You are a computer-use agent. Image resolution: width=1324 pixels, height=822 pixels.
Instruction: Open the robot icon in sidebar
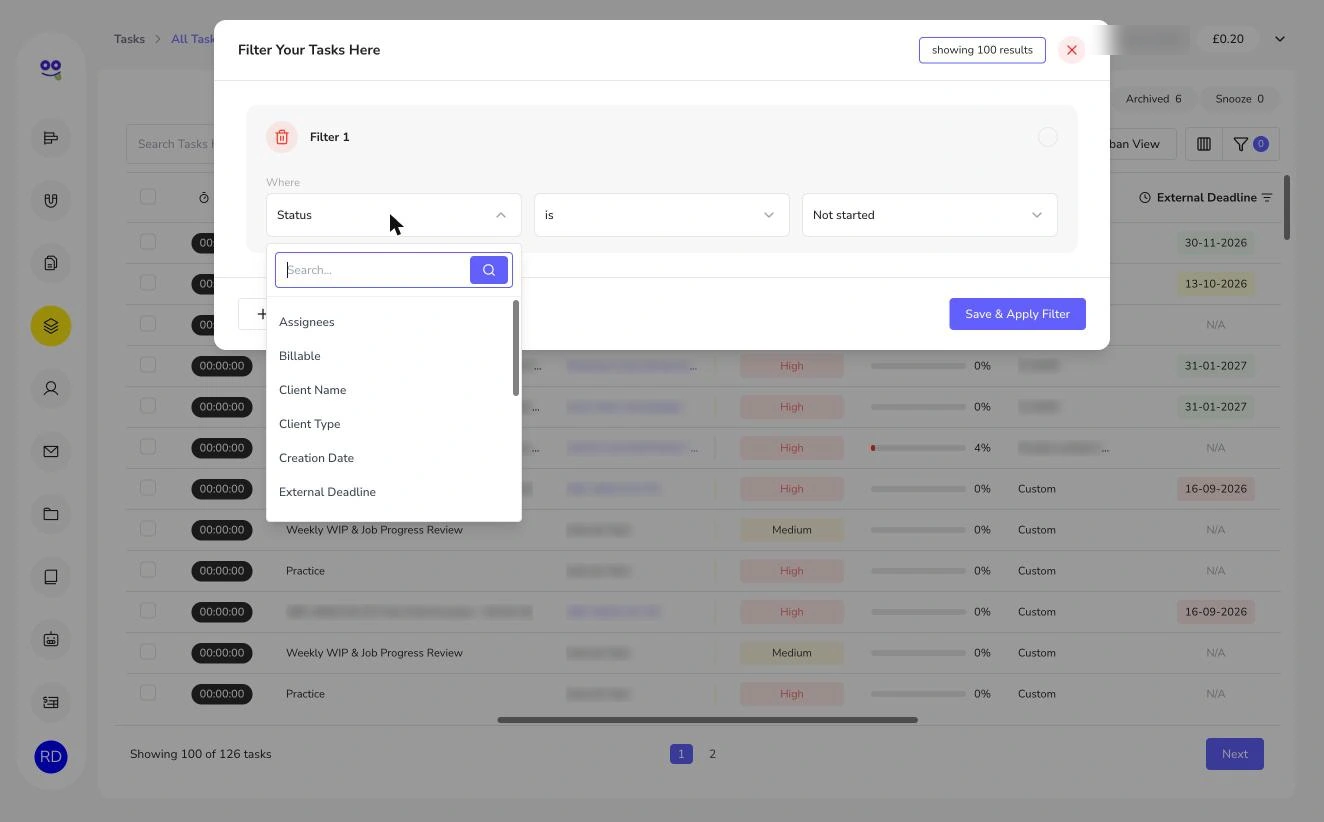coord(51,639)
